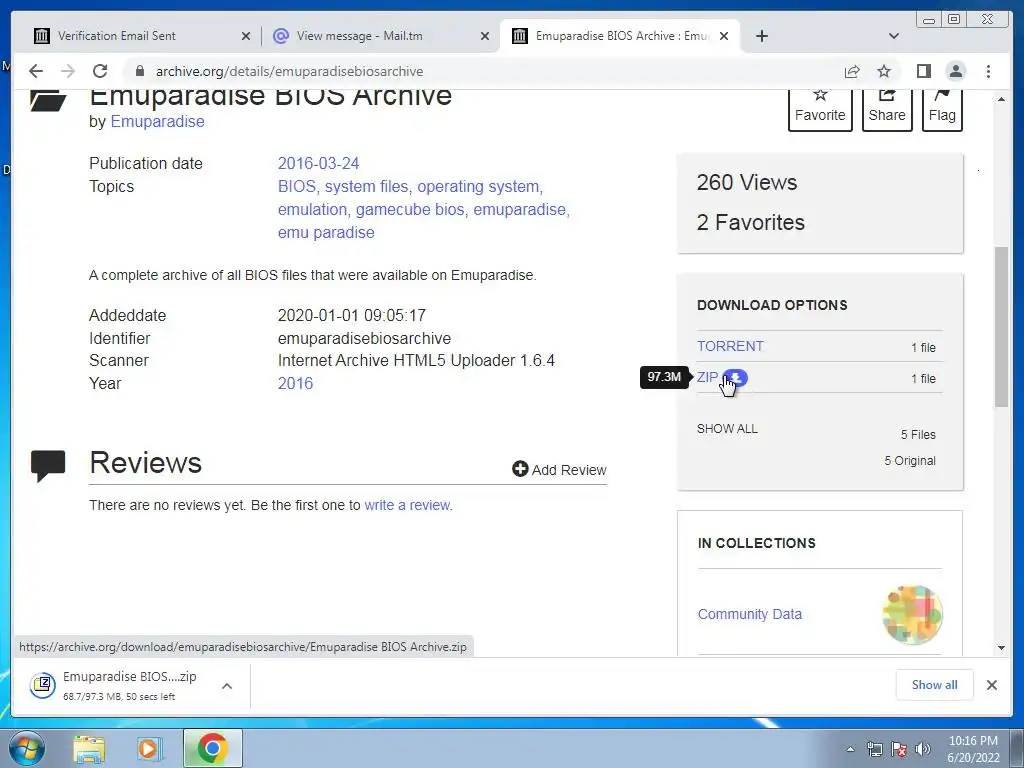The image size is (1024, 768).
Task: Click the 2016 year link
Action: (295, 383)
